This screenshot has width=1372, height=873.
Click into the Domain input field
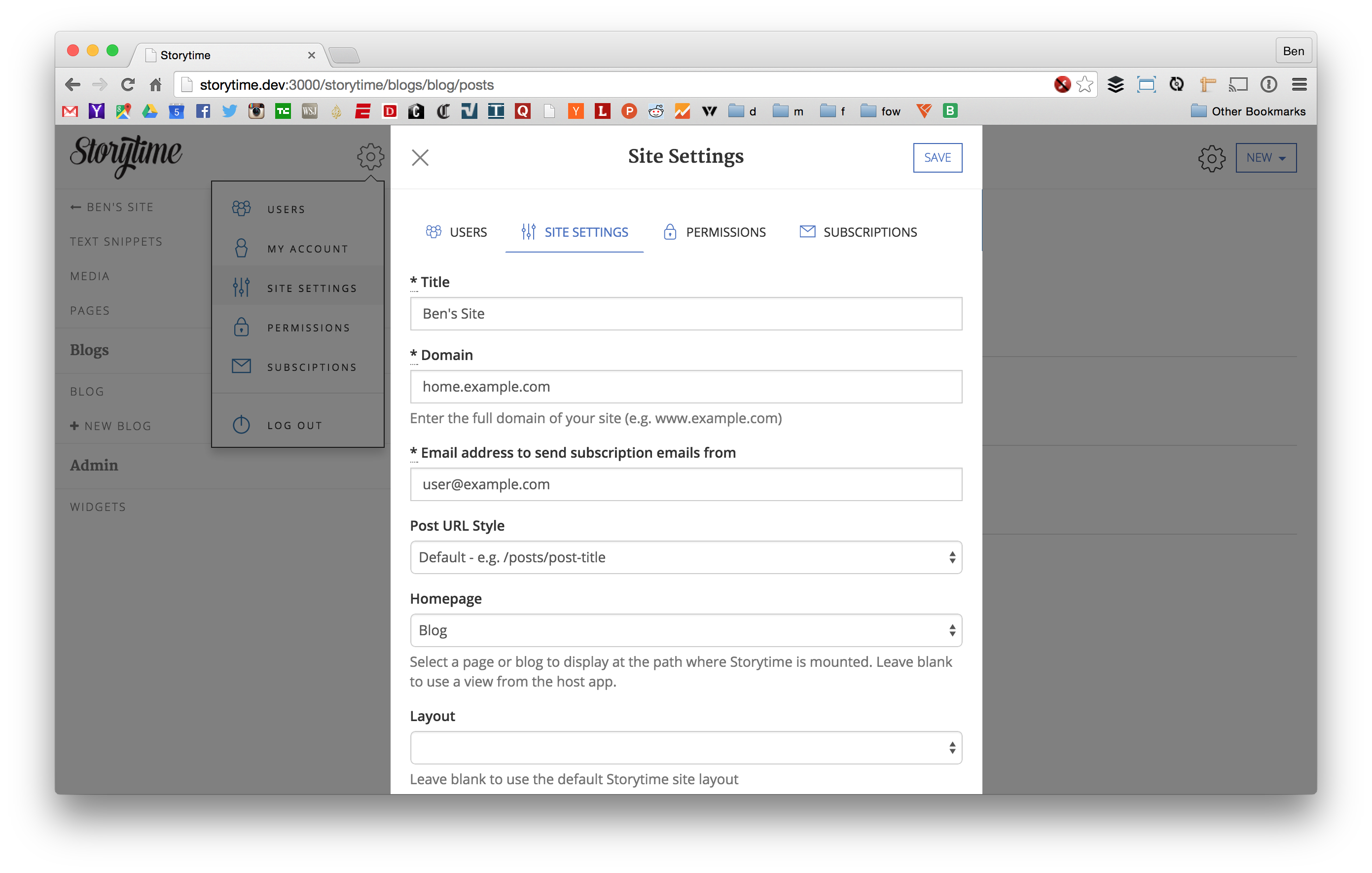click(x=686, y=386)
